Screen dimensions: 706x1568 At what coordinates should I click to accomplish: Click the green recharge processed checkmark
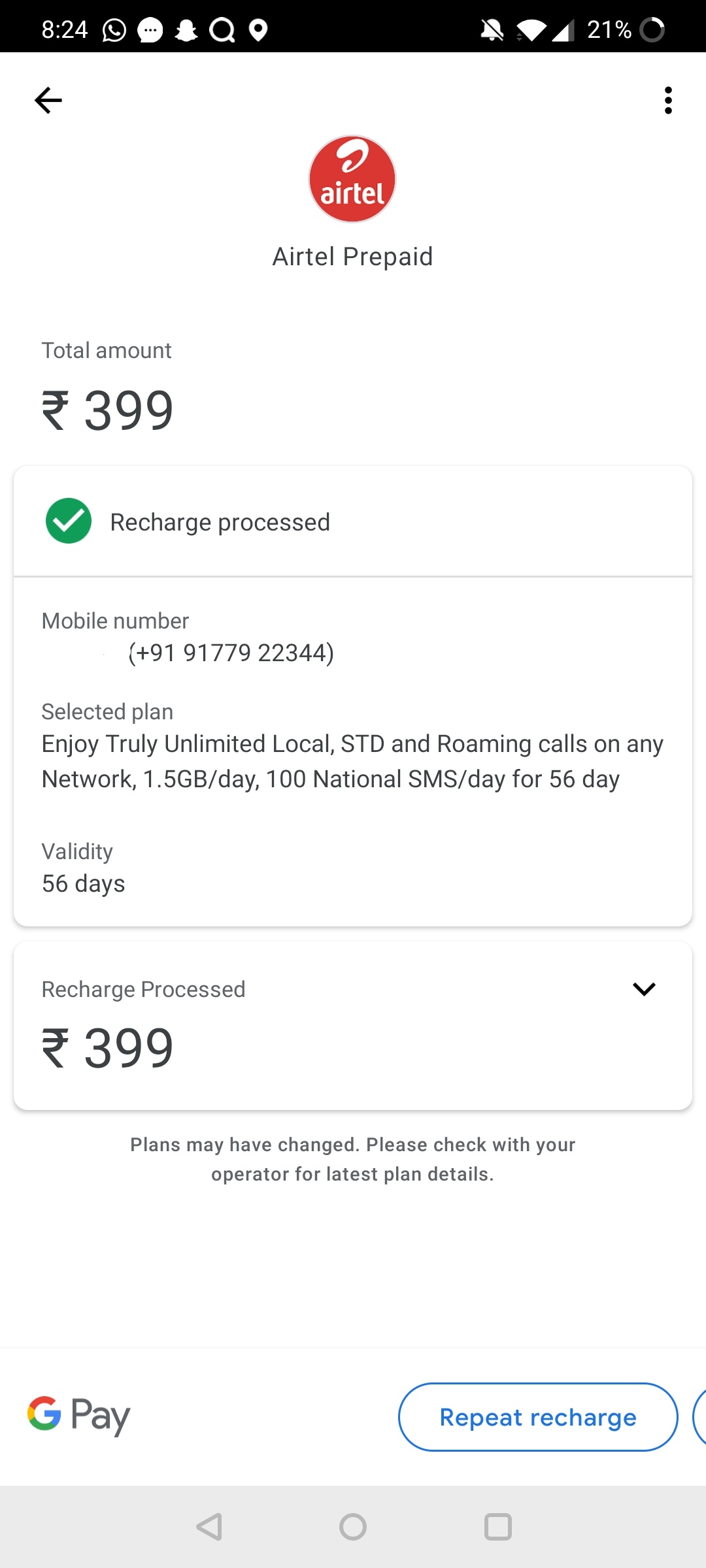click(x=69, y=521)
